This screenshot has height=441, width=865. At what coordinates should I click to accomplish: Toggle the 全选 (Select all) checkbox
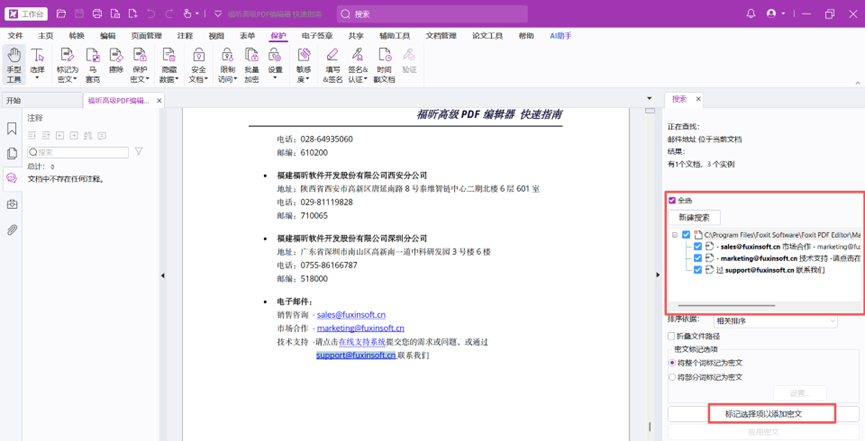(x=672, y=200)
